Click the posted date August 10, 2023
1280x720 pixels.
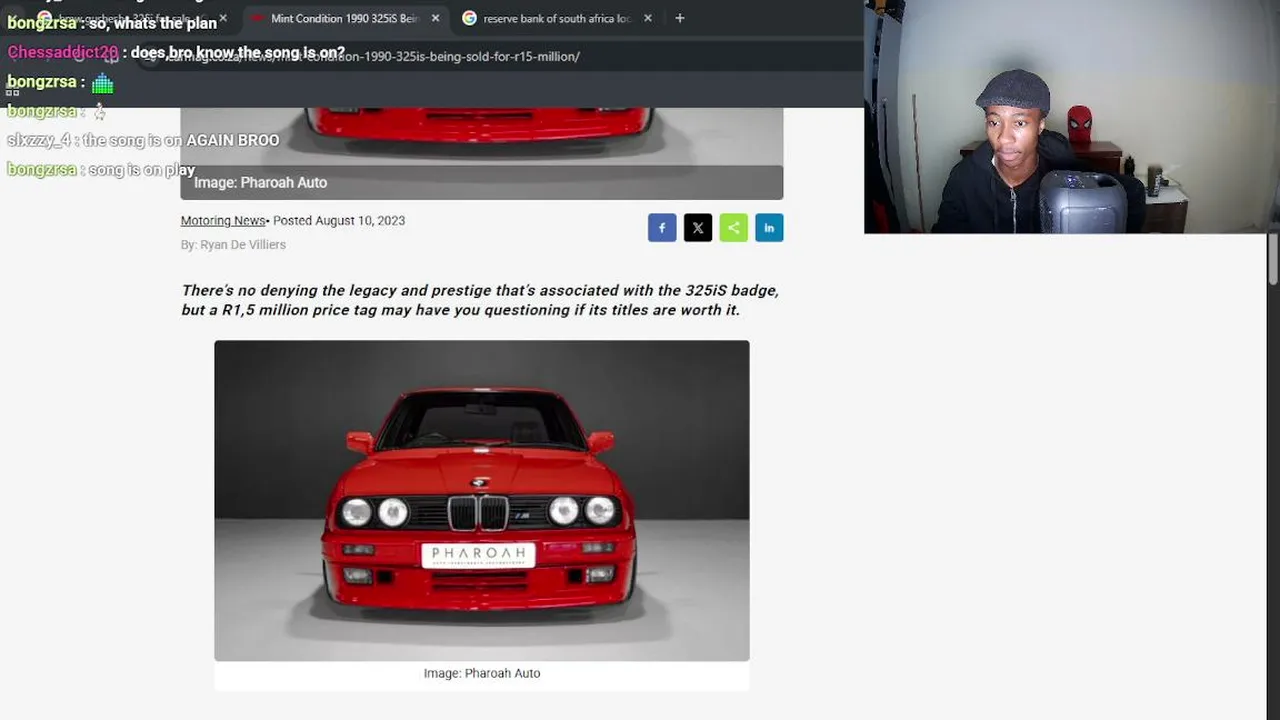pos(360,221)
